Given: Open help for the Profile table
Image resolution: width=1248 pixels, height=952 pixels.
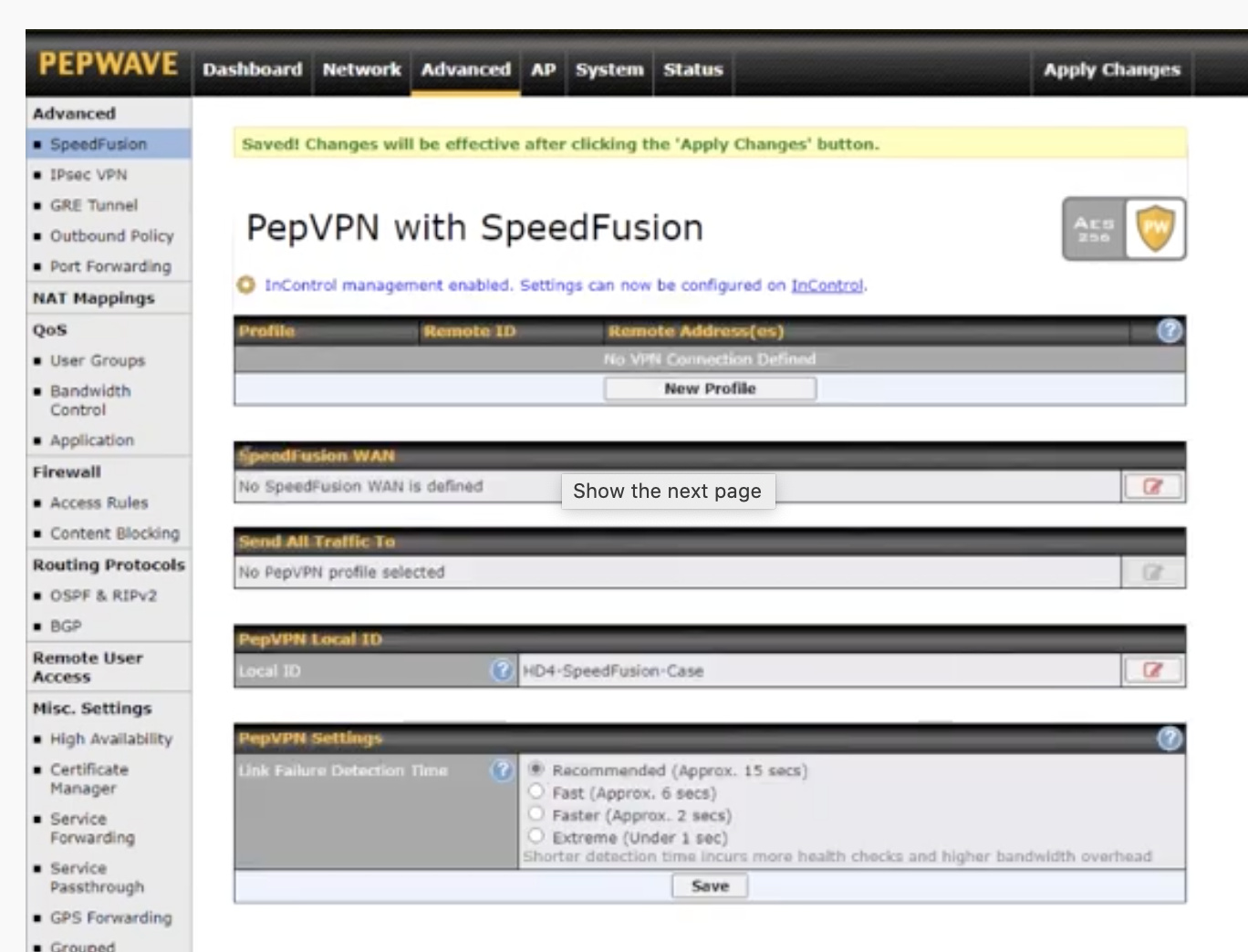Looking at the screenshot, I should 1170,331.
